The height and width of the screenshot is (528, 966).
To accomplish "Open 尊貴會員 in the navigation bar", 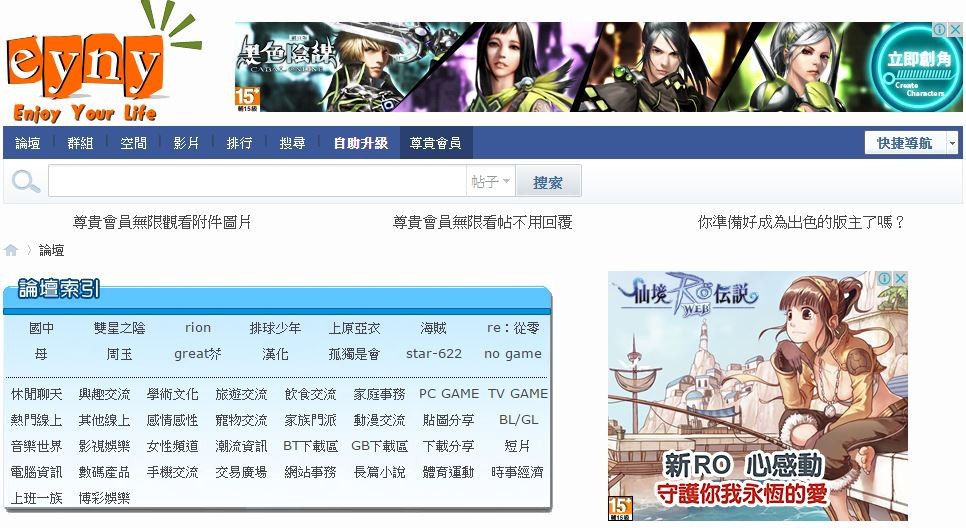I will pos(435,143).
